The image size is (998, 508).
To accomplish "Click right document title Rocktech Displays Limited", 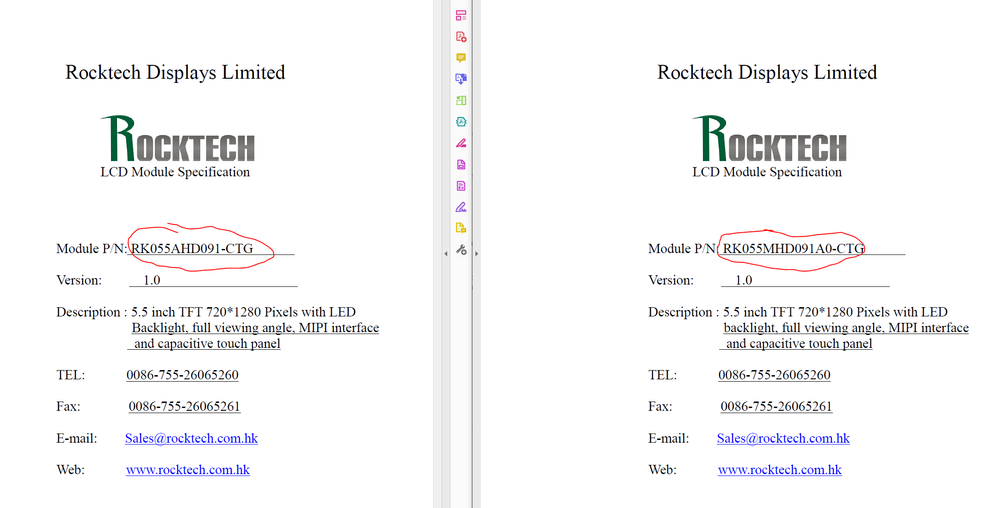I will click(x=767, y=73).
